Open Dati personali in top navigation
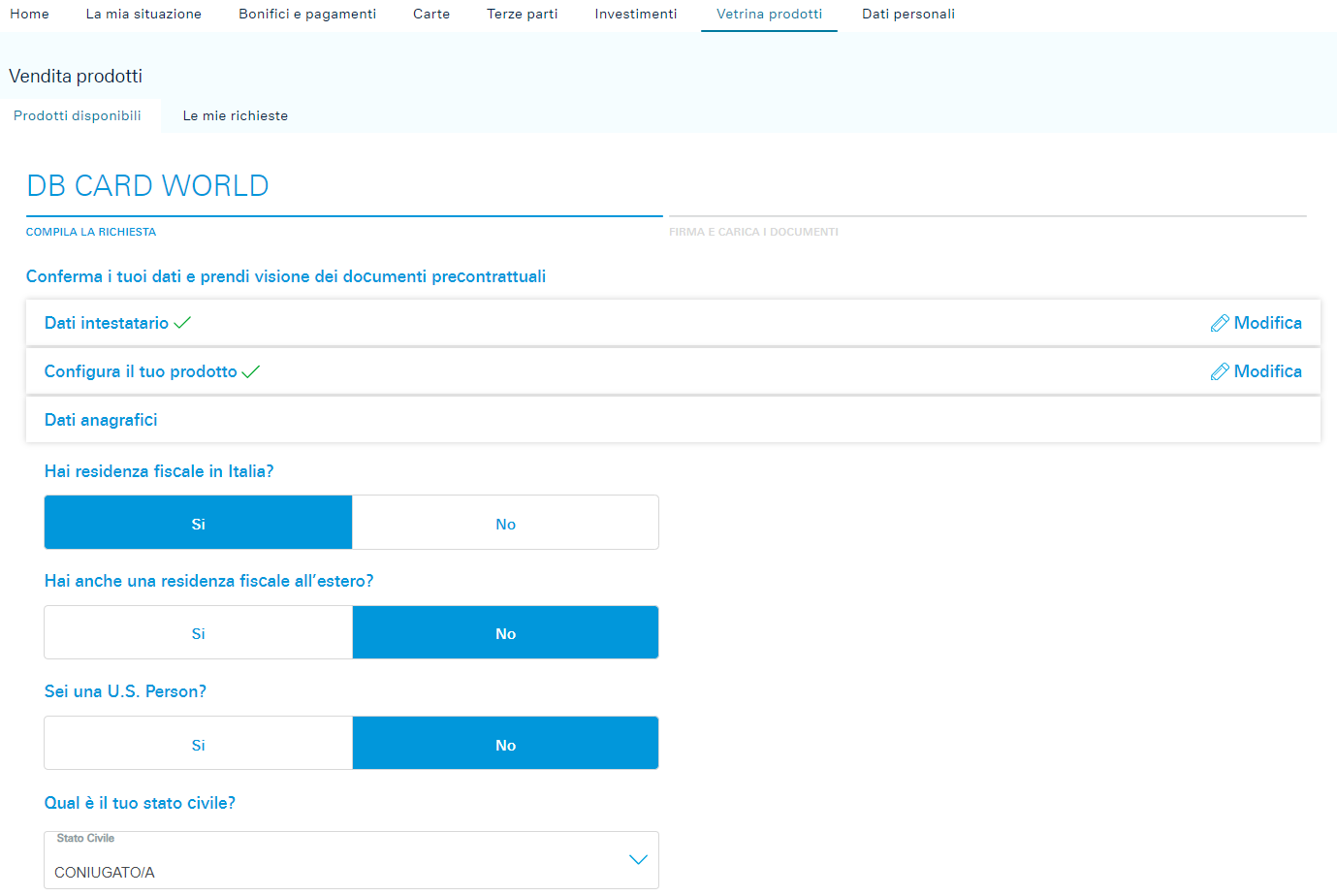This screenshot has height=896, width=1337. (908, 14)
